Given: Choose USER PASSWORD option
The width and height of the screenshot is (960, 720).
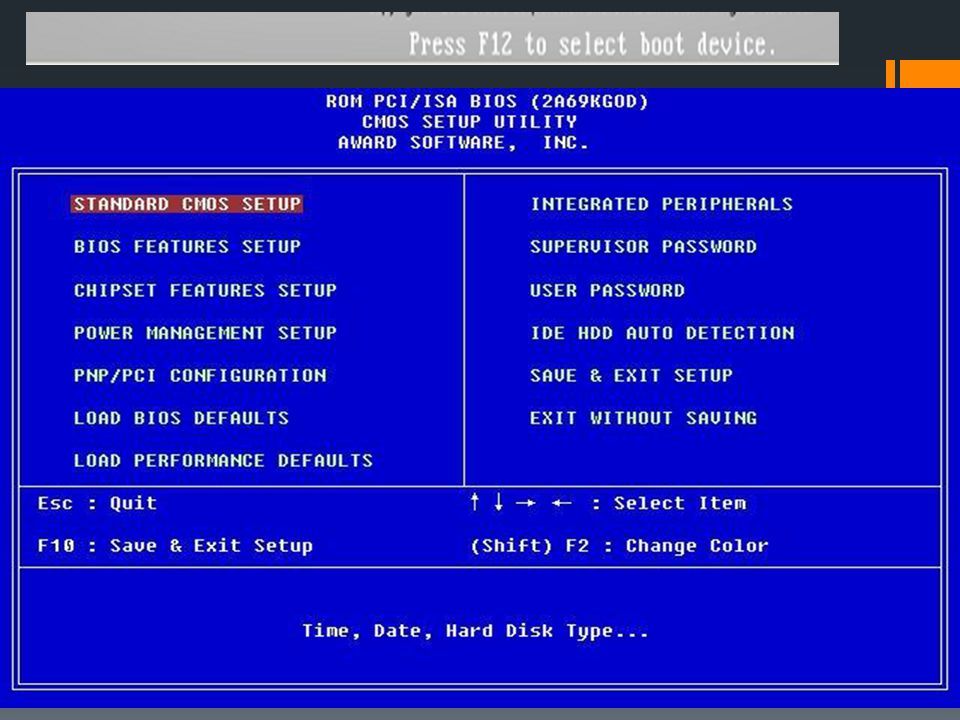Looking at the screenshot, I should click(607, 290).
